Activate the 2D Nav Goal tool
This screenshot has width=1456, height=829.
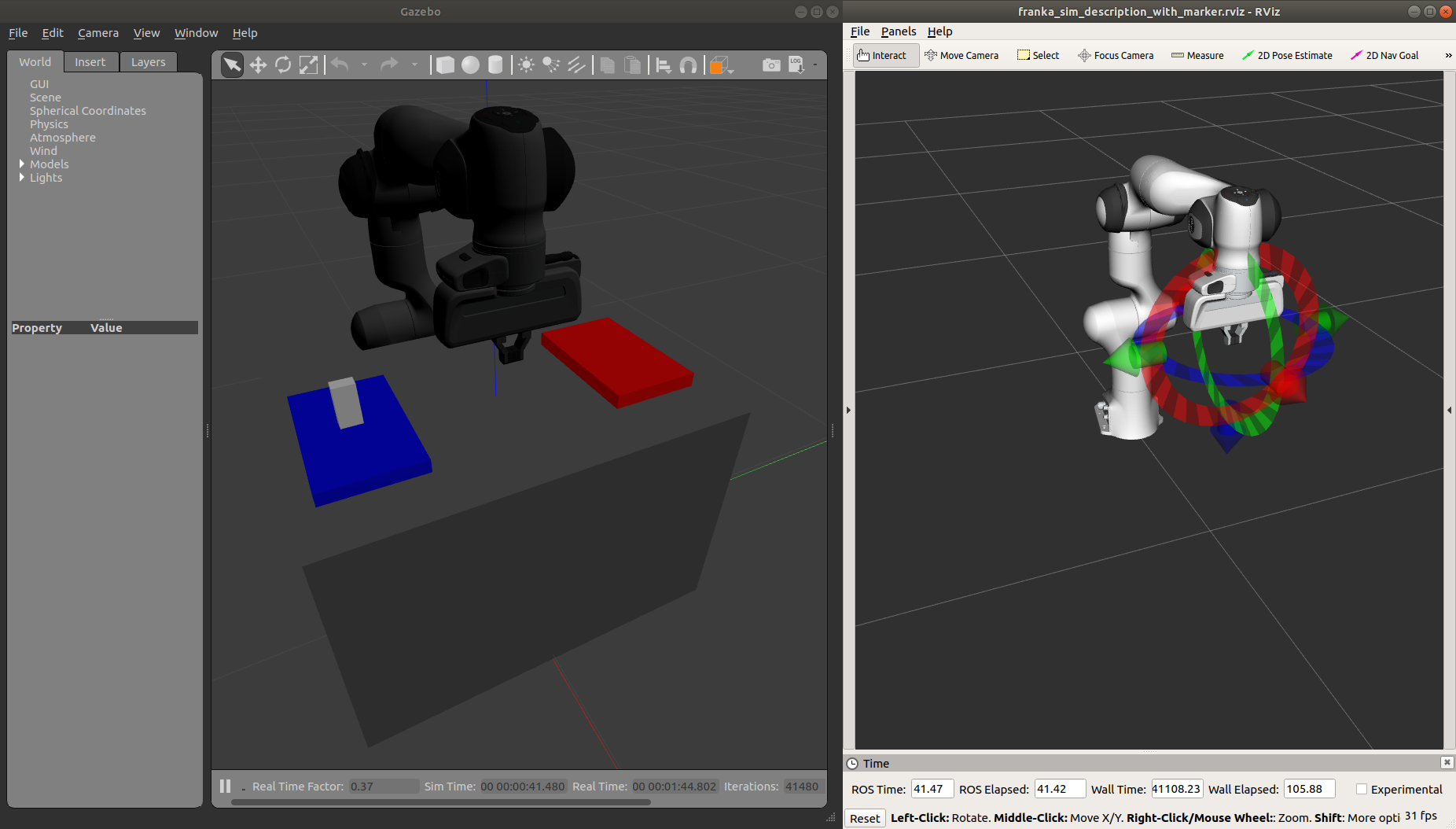1384,55
